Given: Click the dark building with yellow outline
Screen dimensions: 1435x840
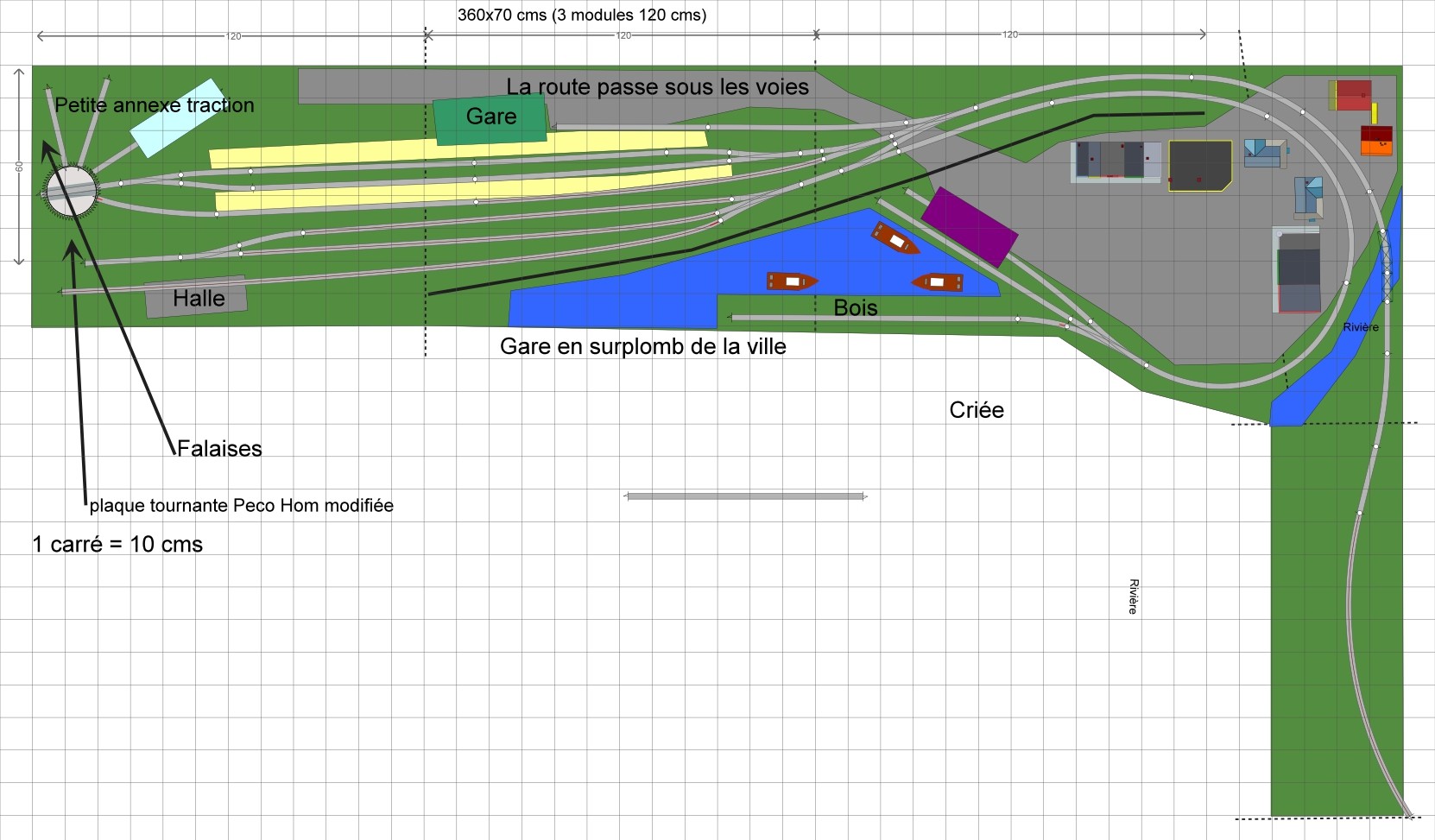Looking at the screenshot, I should (x=1199, y=164).
